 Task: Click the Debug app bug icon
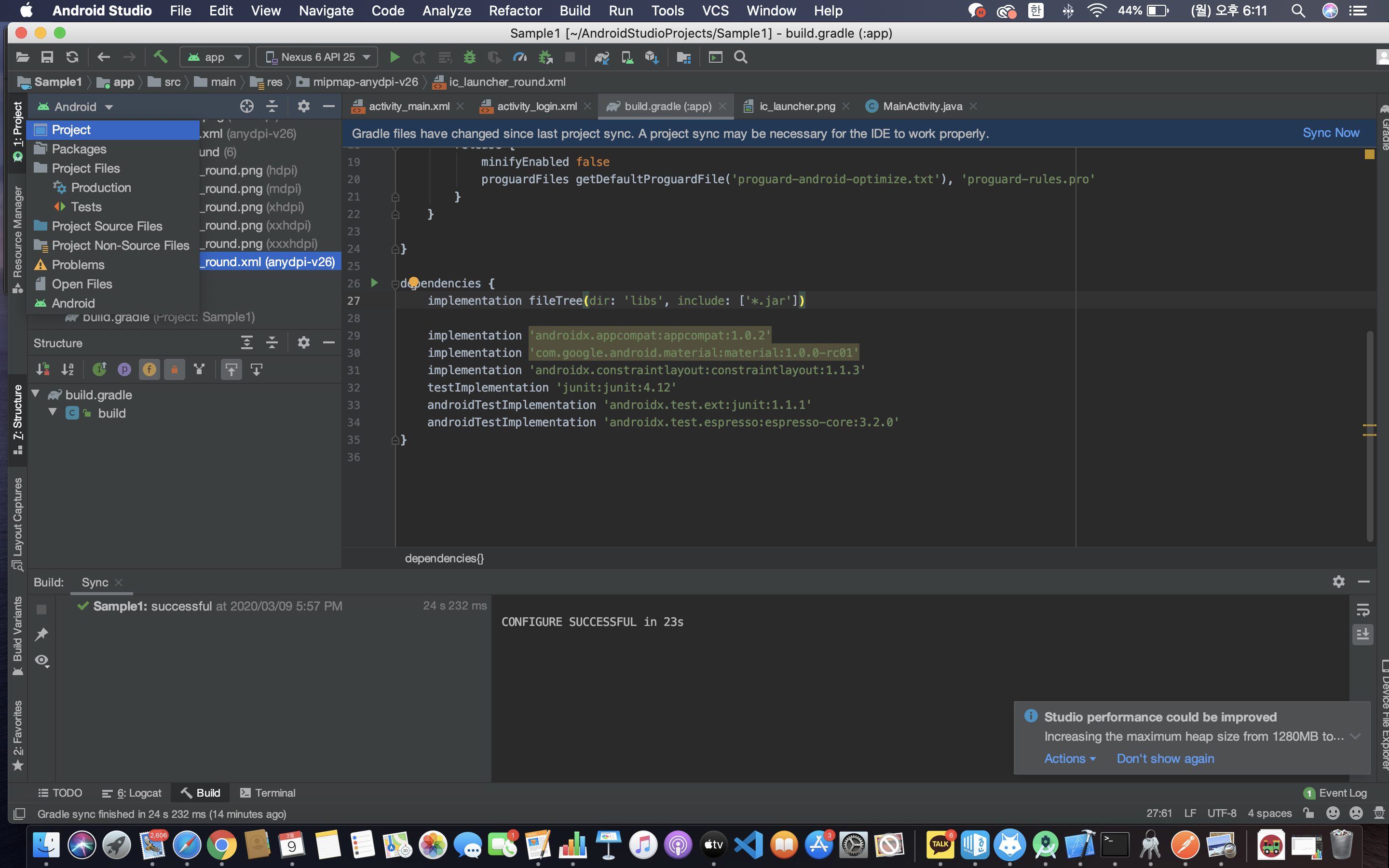(x=469, y=57)
